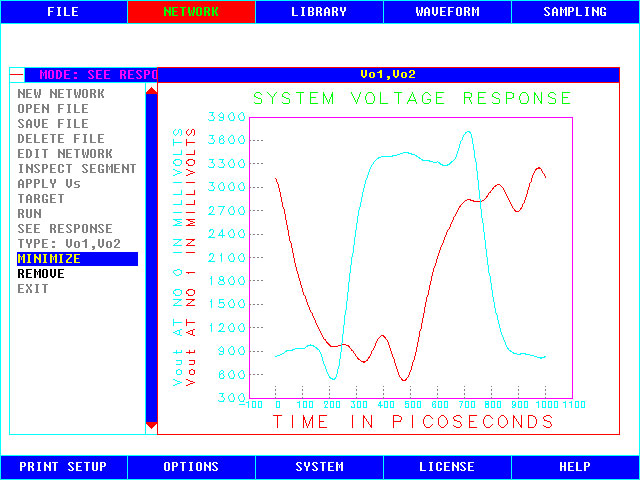Choose SEE RESPONSE entry

pyautogui.click(x=65, y=229)
